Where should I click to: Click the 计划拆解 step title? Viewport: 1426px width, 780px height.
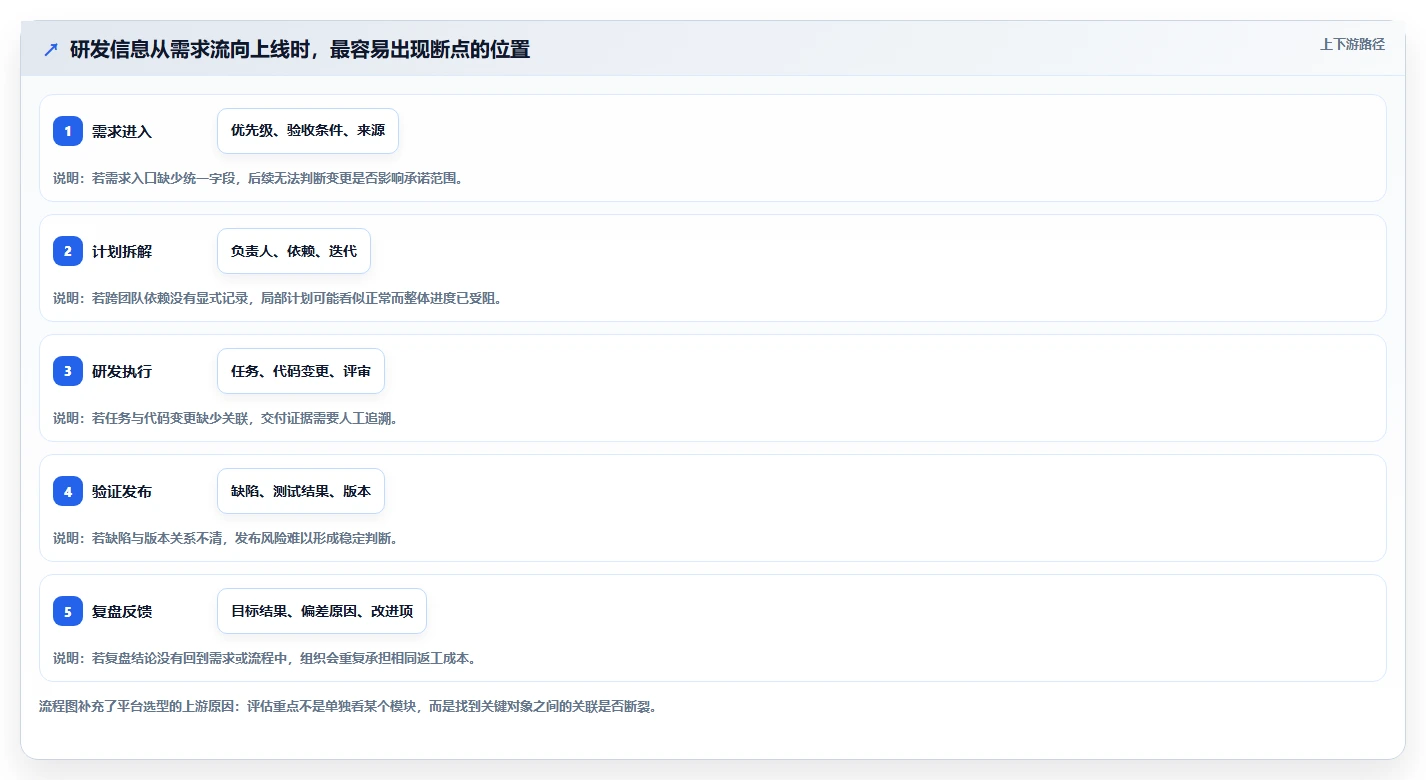click(122, 251)
